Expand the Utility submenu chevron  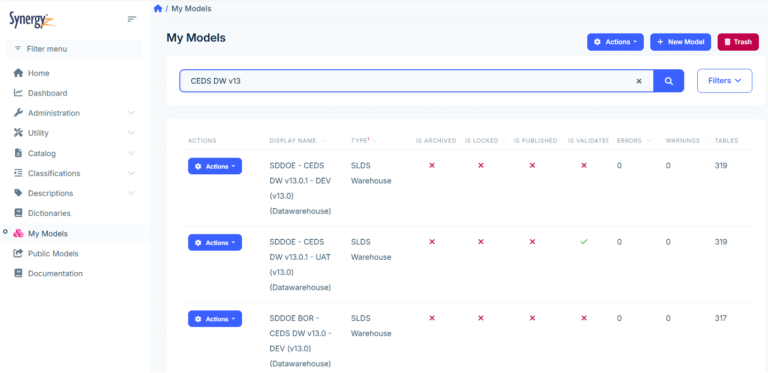click(131, 133)
